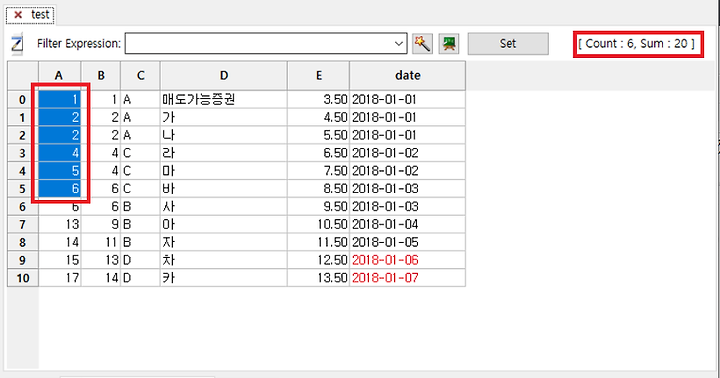Select row header 4
Image resolution: width=720 pixels, height=378 pixels.
pyautogui.click(x=23, y=171)
